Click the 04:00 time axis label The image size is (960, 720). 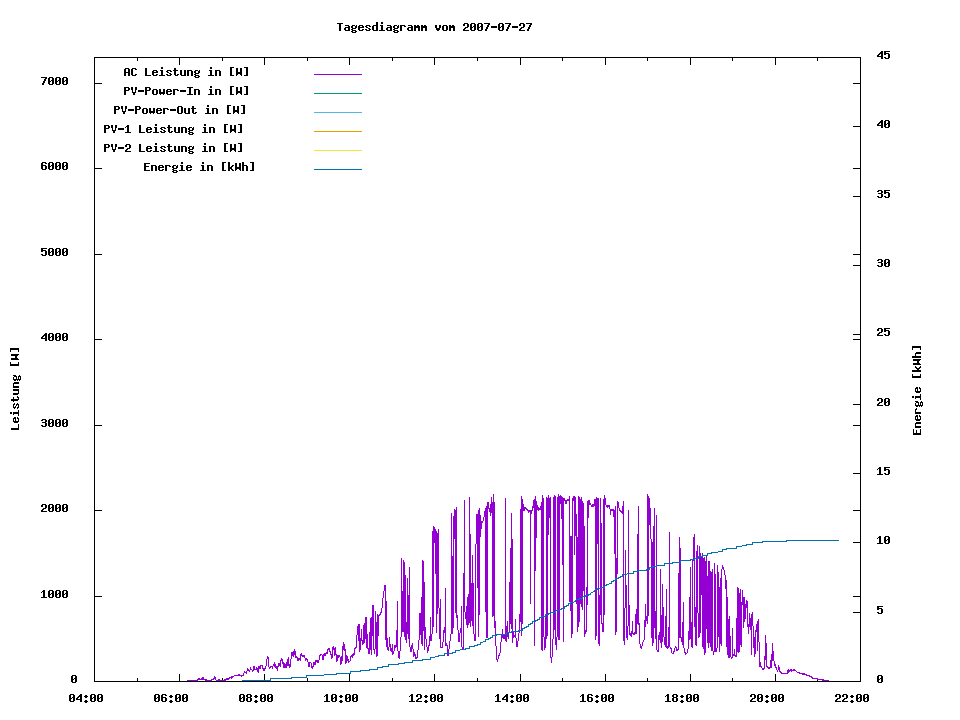pyautogui.click(x=86, y=698)
